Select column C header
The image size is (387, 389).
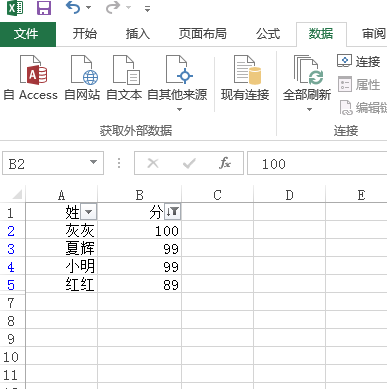(x=217, y=195)
